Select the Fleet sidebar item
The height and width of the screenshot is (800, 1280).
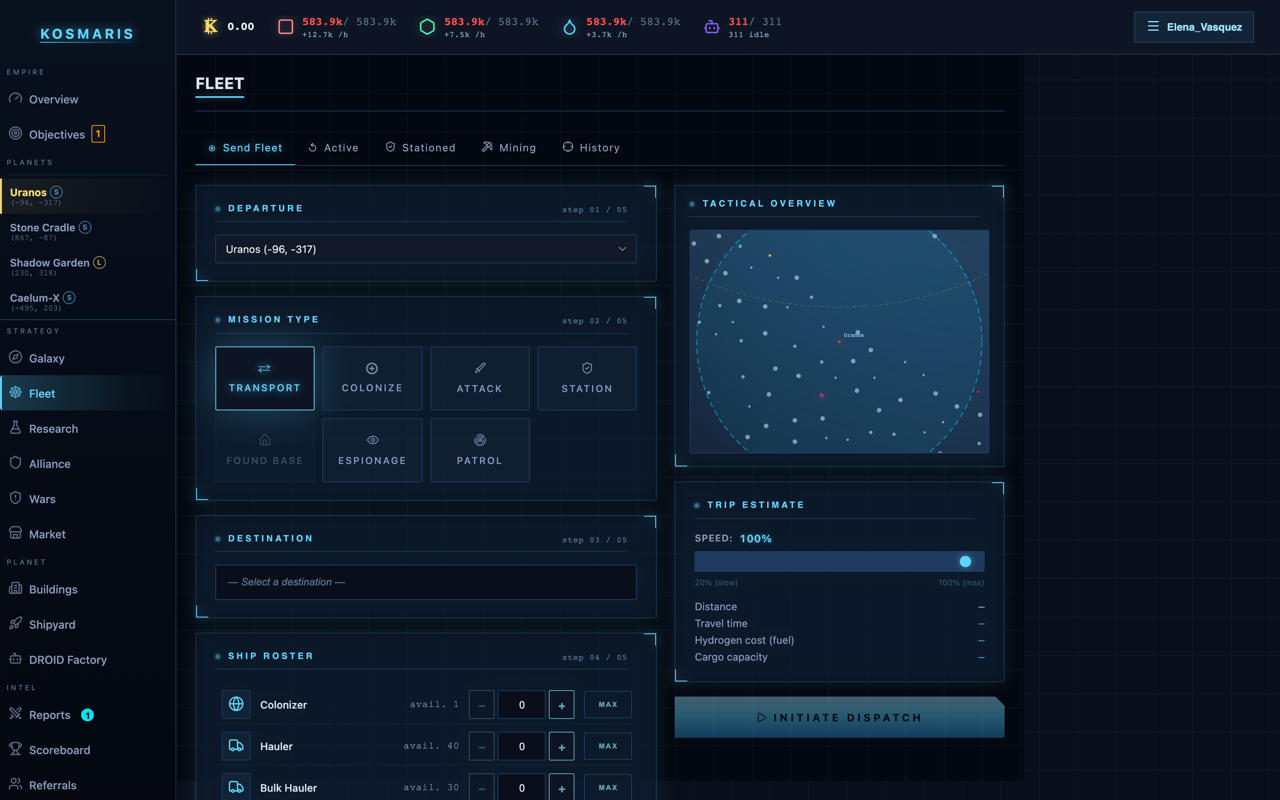click(88, 393)
